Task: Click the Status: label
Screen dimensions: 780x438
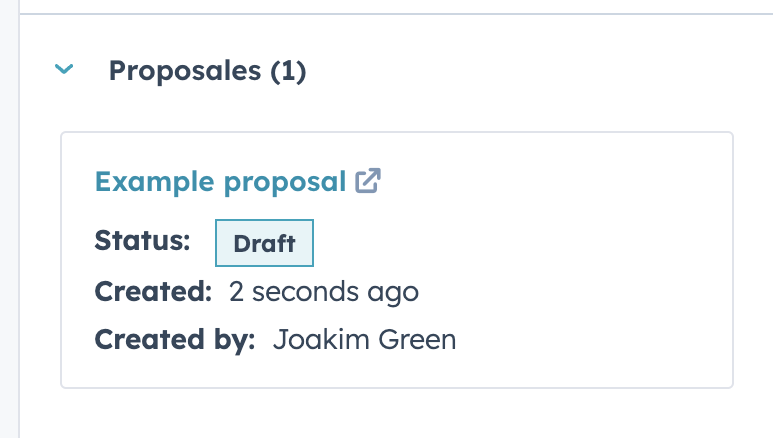Action: pyautogui.click(x=142, y=241)
